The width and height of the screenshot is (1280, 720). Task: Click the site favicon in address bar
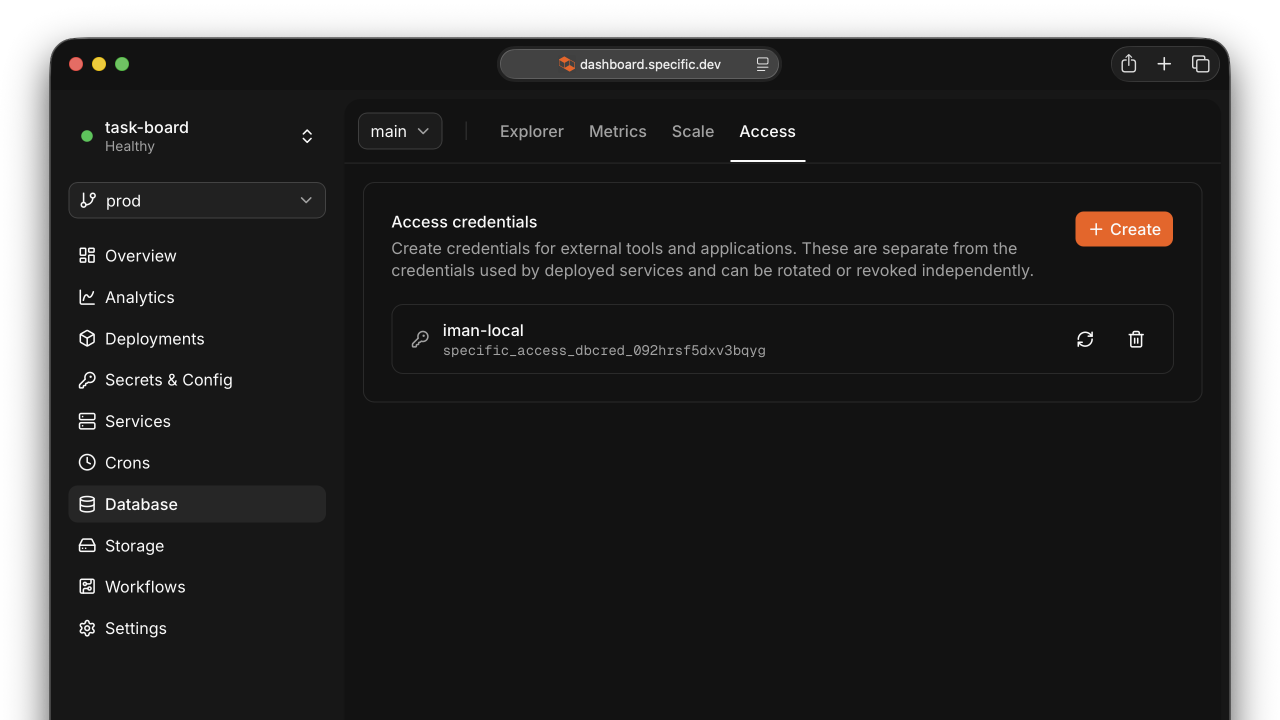567,64
